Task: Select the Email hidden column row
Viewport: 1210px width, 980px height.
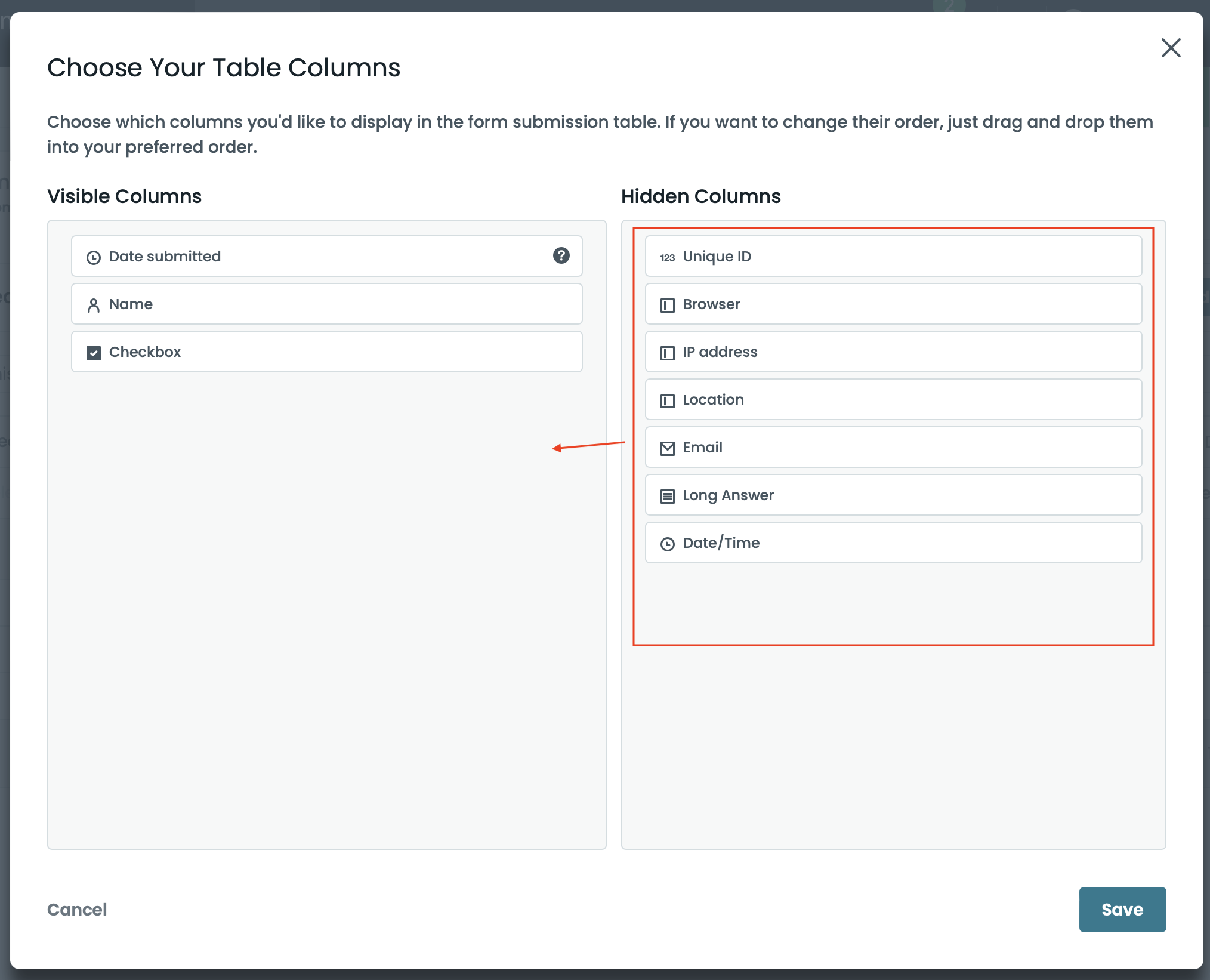Action: 893,447
